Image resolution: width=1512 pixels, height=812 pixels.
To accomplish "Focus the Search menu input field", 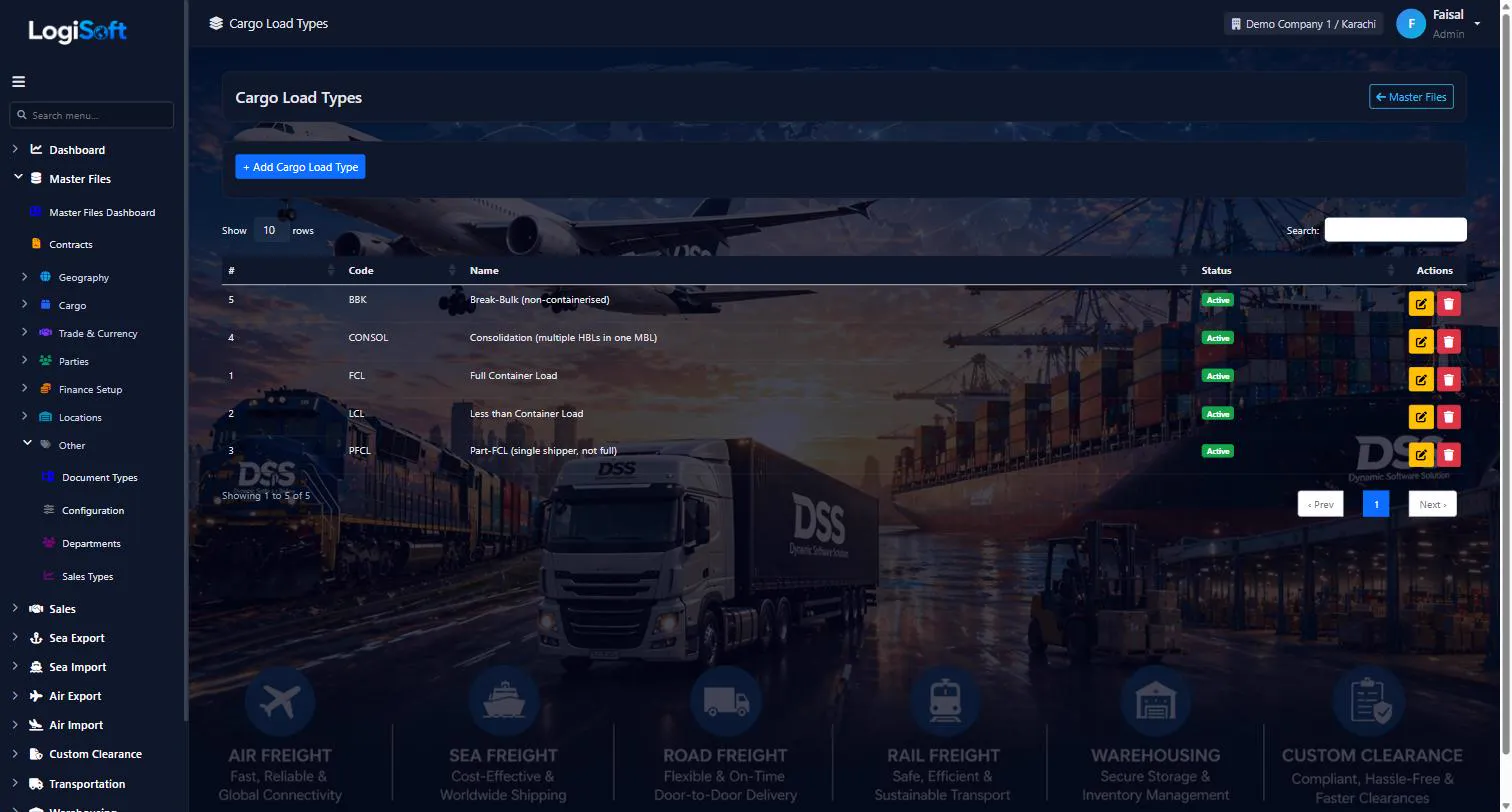I will pyautogui.click(x=91, y=115).
